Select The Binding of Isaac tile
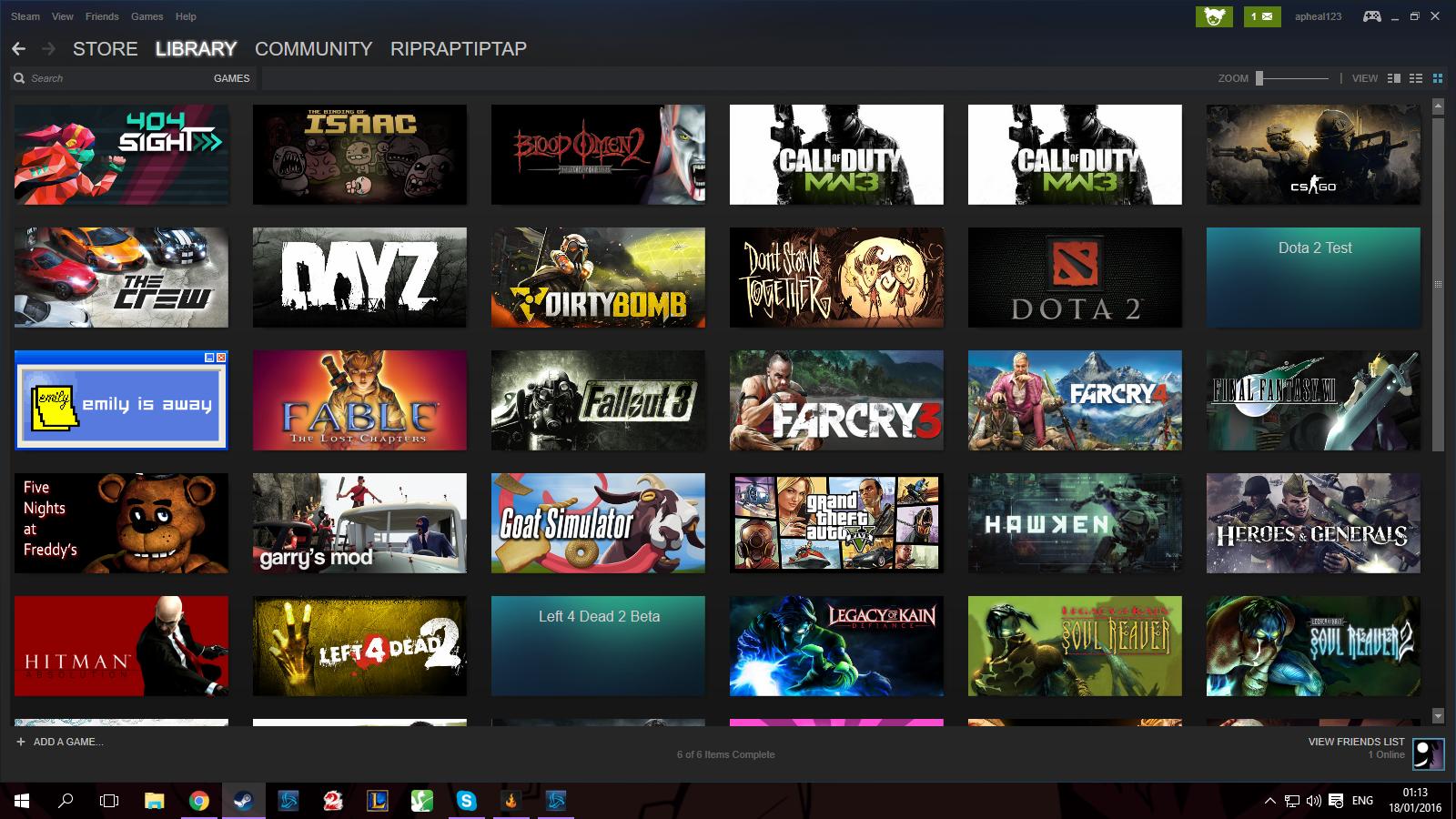This screenshot has height=819, width=1456. click(x=359, y=155)
